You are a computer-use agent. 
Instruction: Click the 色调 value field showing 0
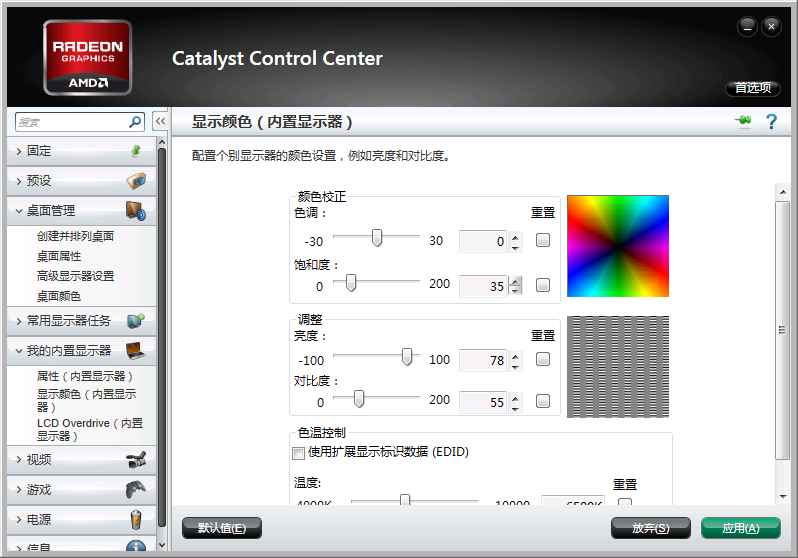(483, 241)
